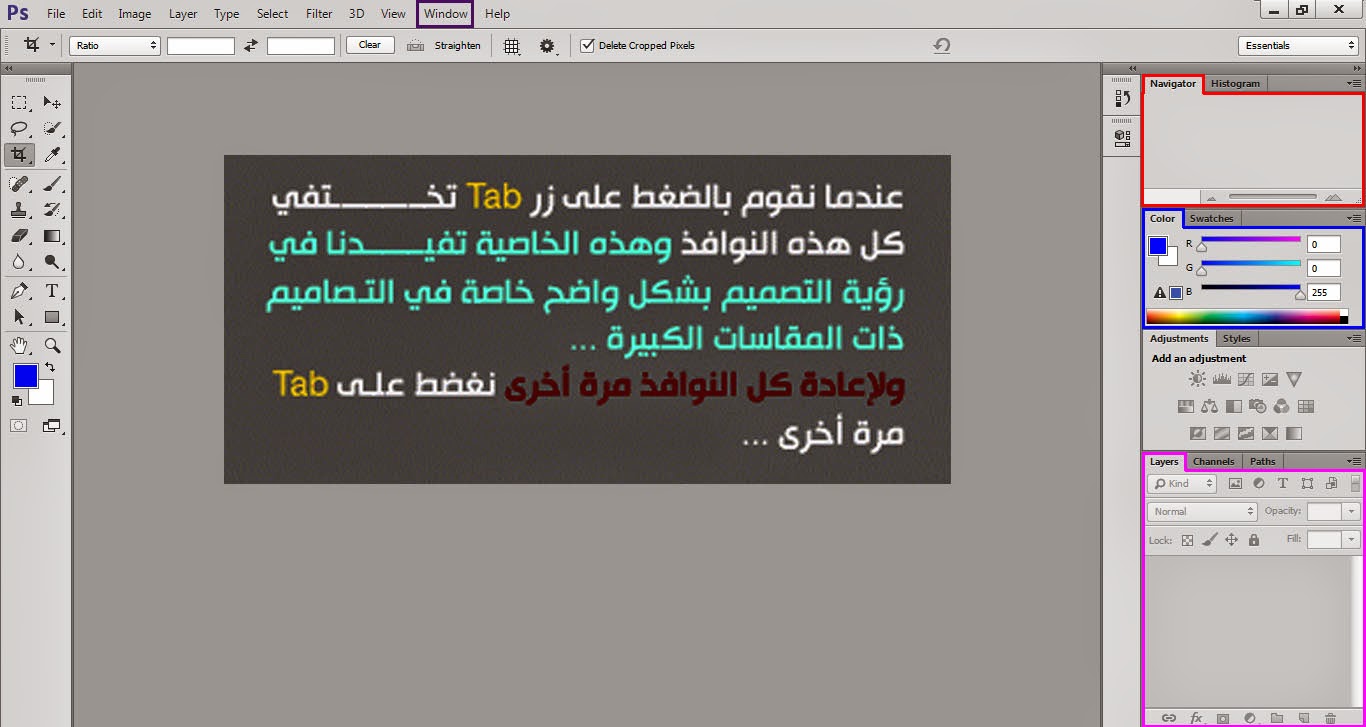Toggle lock position icon
This screenshot has height=727, width=1366.
(1231, 540)
